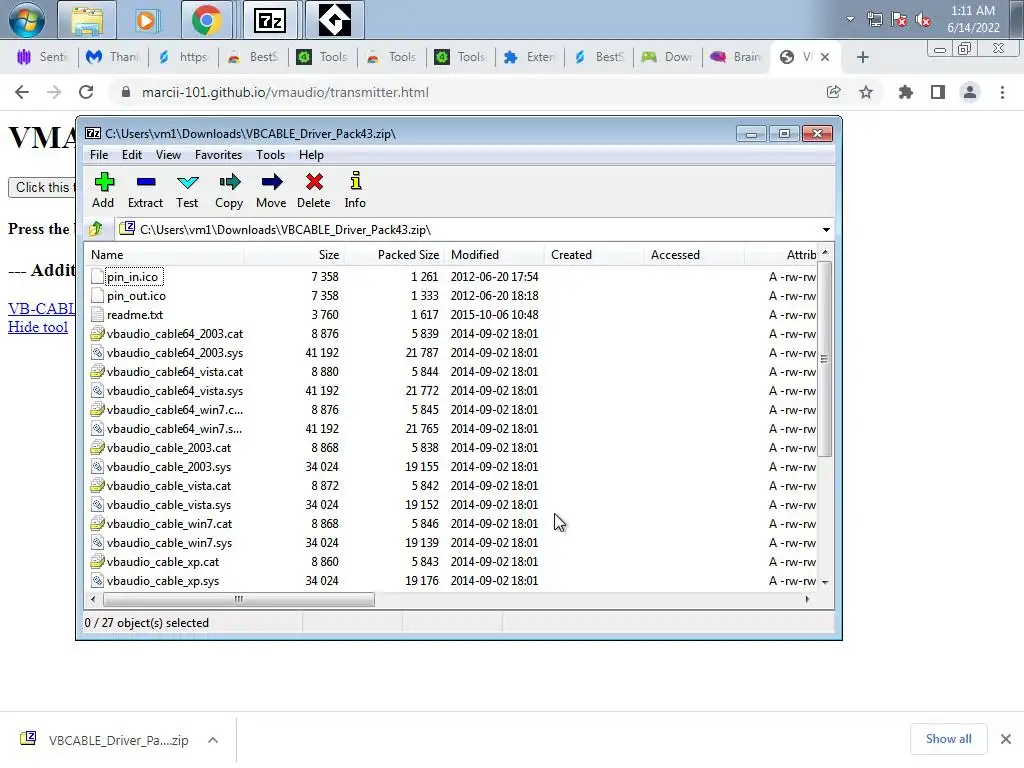Click the Move toolbar icon
Screen dimensions: 1024x768
(271, 189)
